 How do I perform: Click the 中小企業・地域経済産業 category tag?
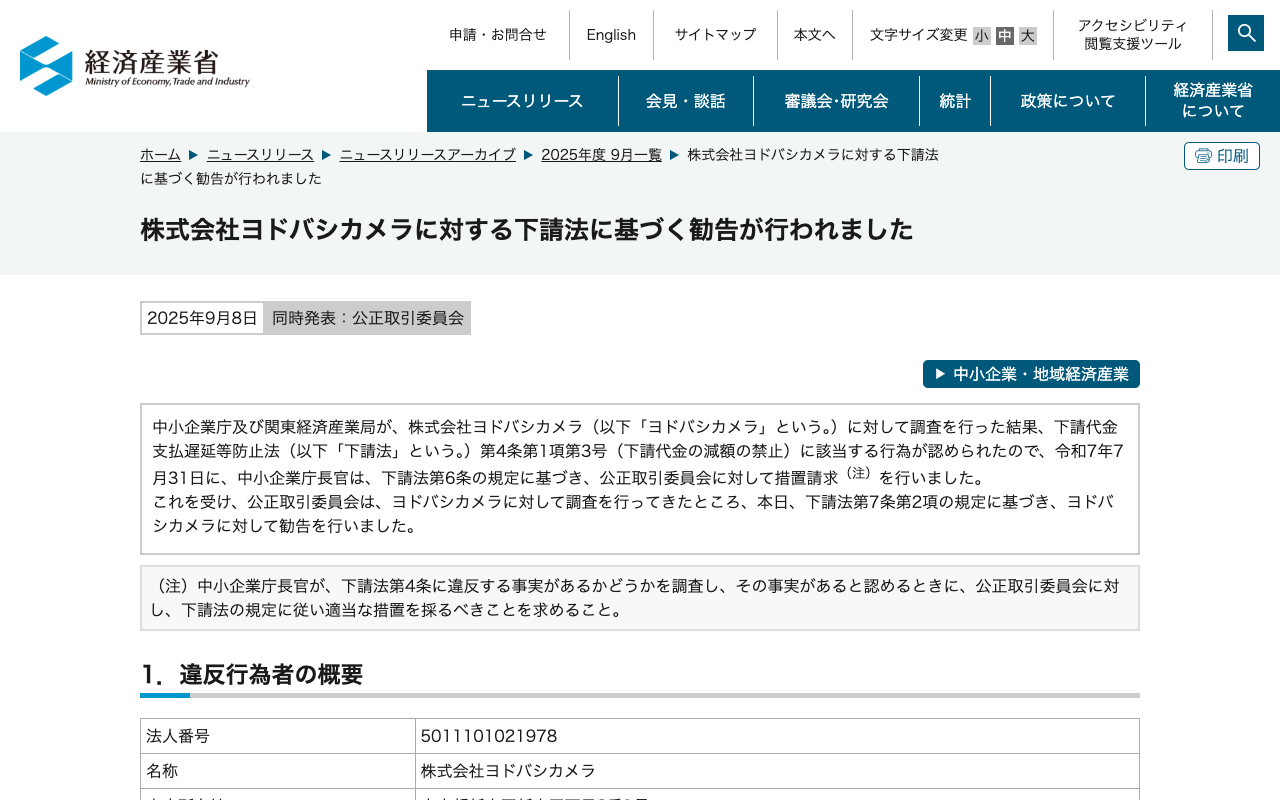(1031, 374)
